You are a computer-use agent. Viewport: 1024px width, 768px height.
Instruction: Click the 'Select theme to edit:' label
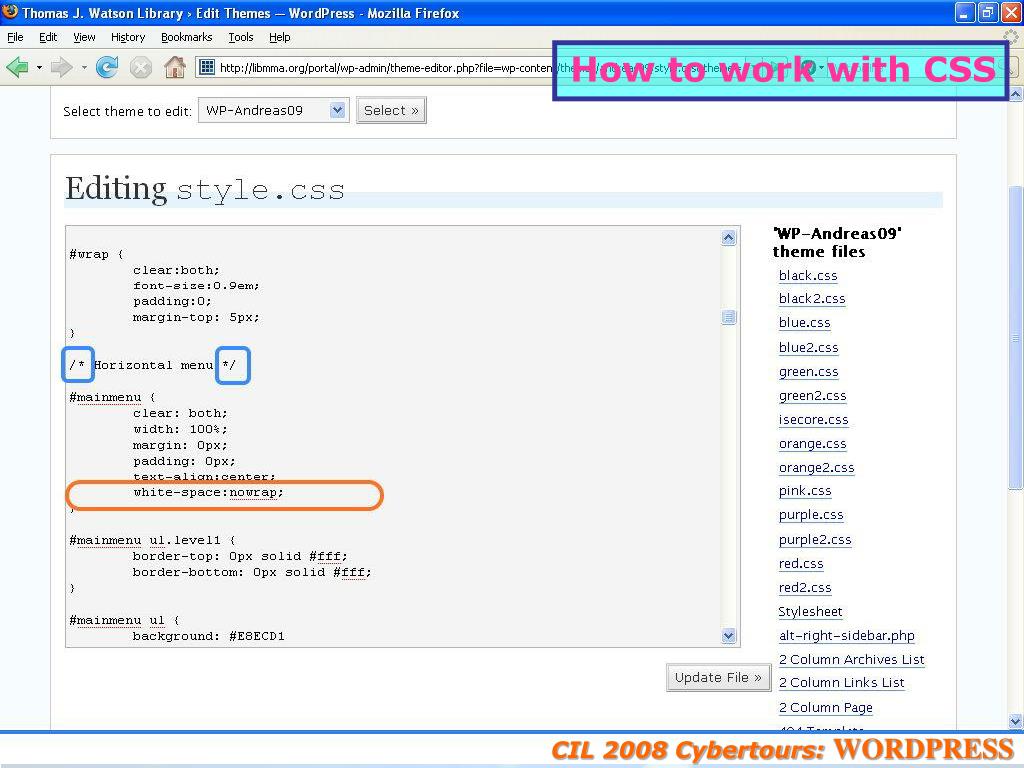pyautogui.click(x=127, y=111)
